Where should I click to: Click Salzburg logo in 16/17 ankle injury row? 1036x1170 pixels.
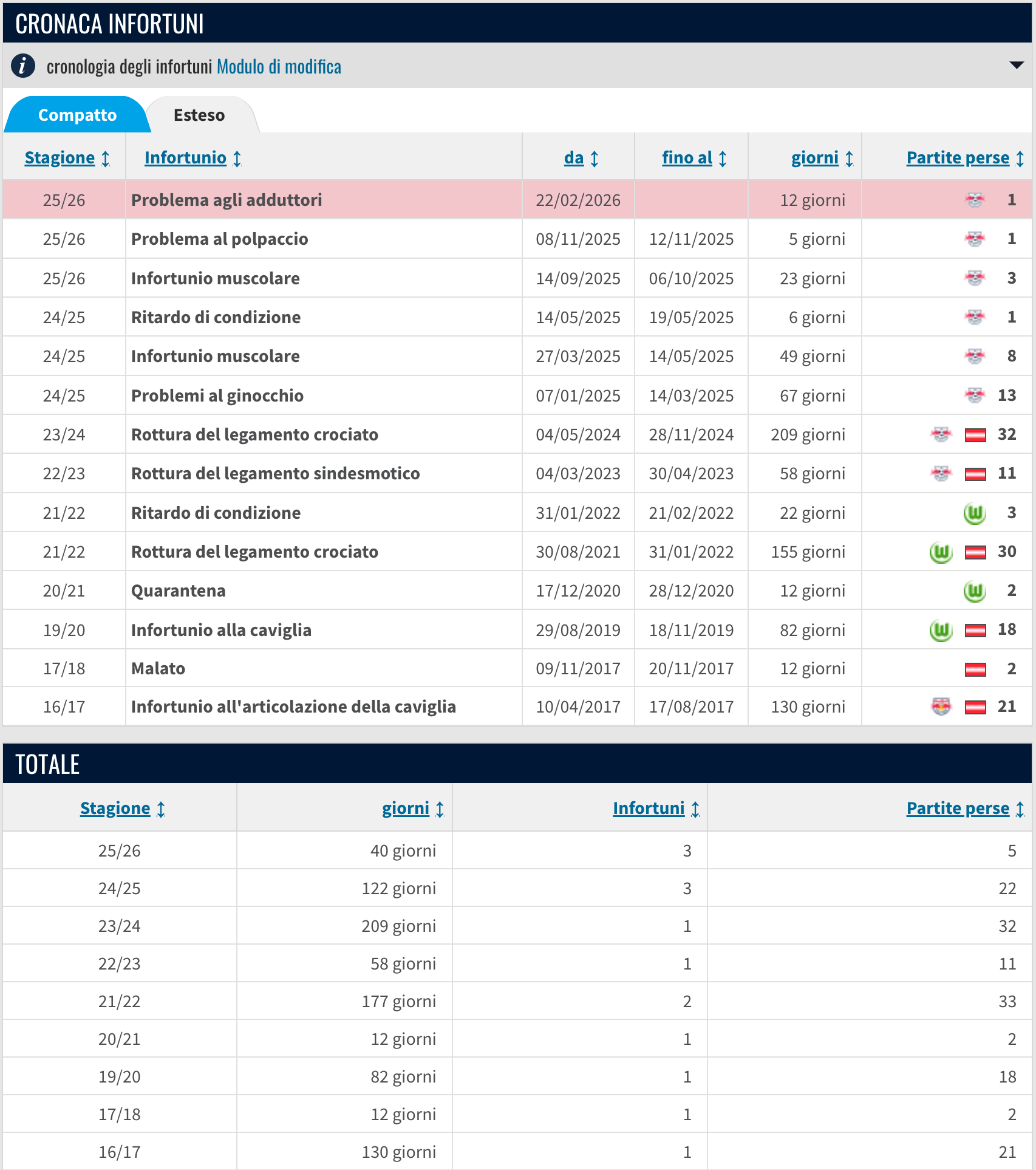(x=941, y=706)
